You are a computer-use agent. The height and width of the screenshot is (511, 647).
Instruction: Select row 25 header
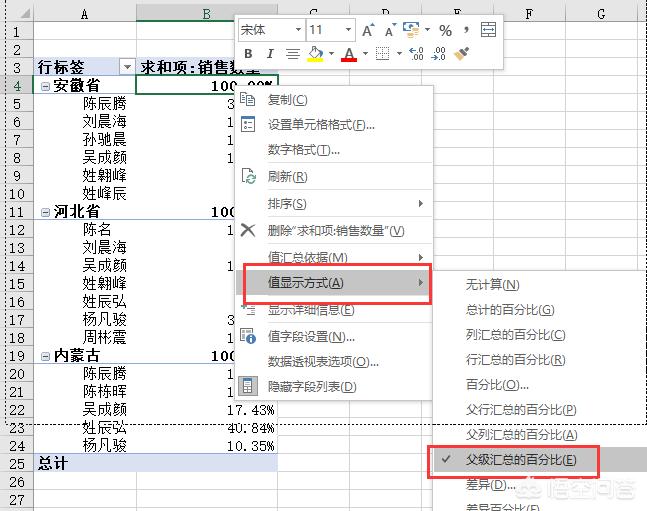click(x=17, y=464)
